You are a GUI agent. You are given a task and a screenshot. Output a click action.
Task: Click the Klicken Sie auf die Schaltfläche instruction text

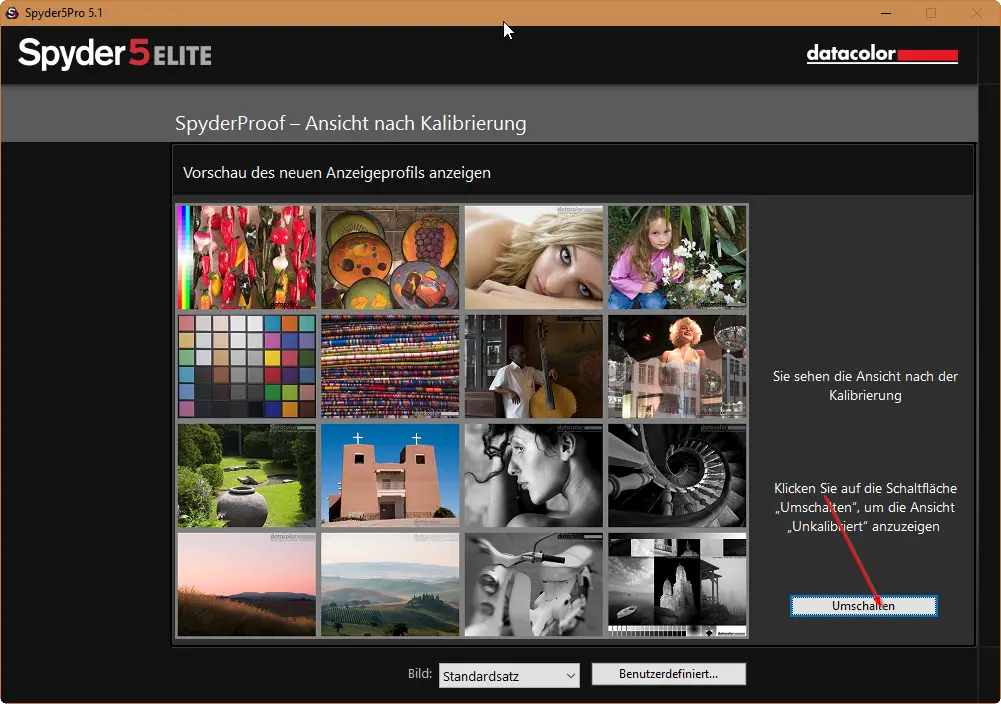(865, 507)
